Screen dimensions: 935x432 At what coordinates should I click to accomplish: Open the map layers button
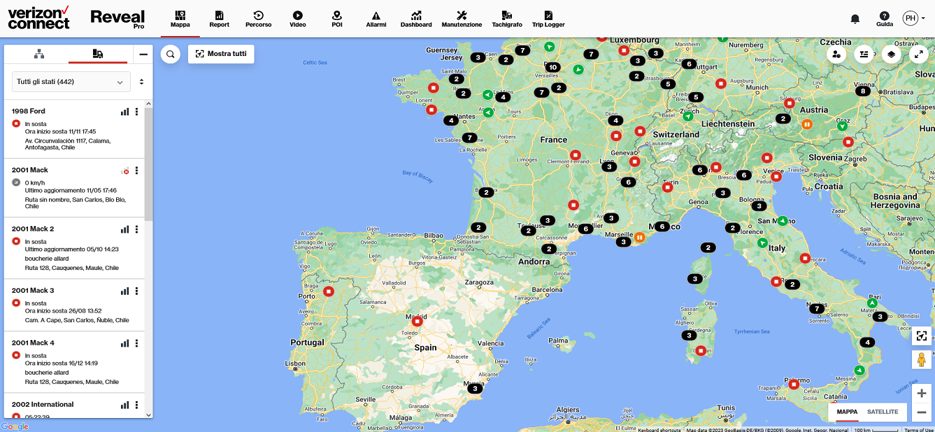click(891, 54)
